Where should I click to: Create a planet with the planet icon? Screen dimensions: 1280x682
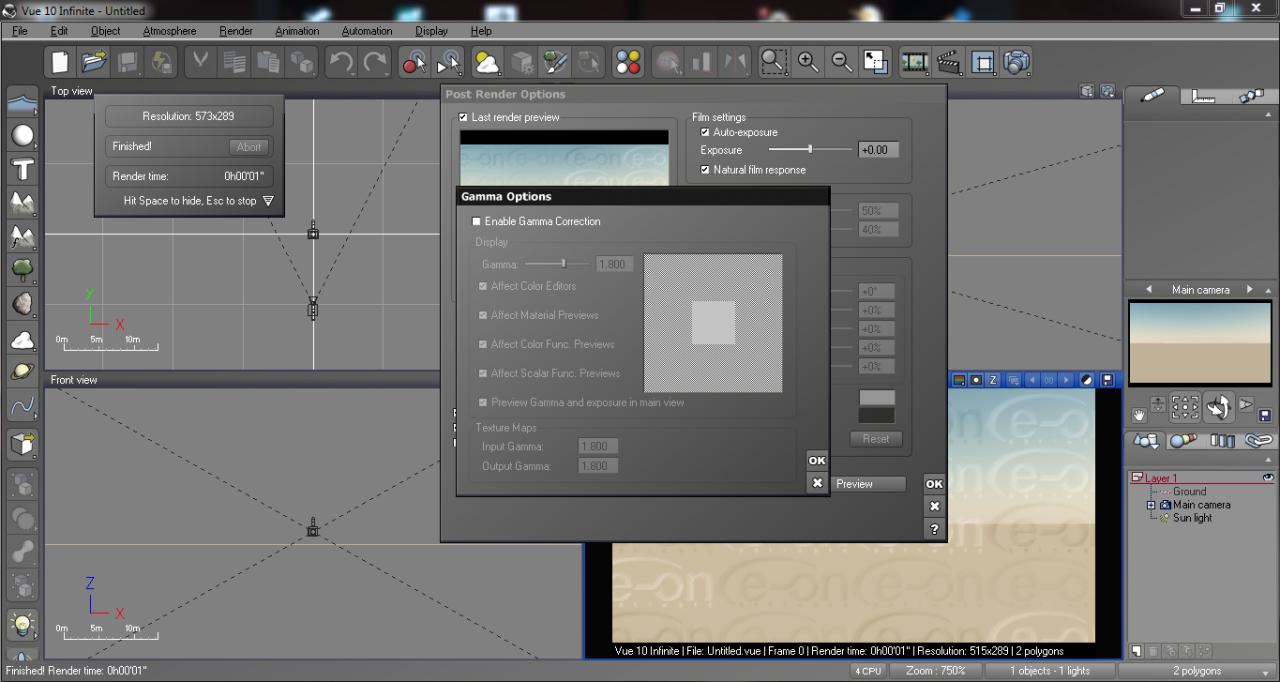point(22,372)
